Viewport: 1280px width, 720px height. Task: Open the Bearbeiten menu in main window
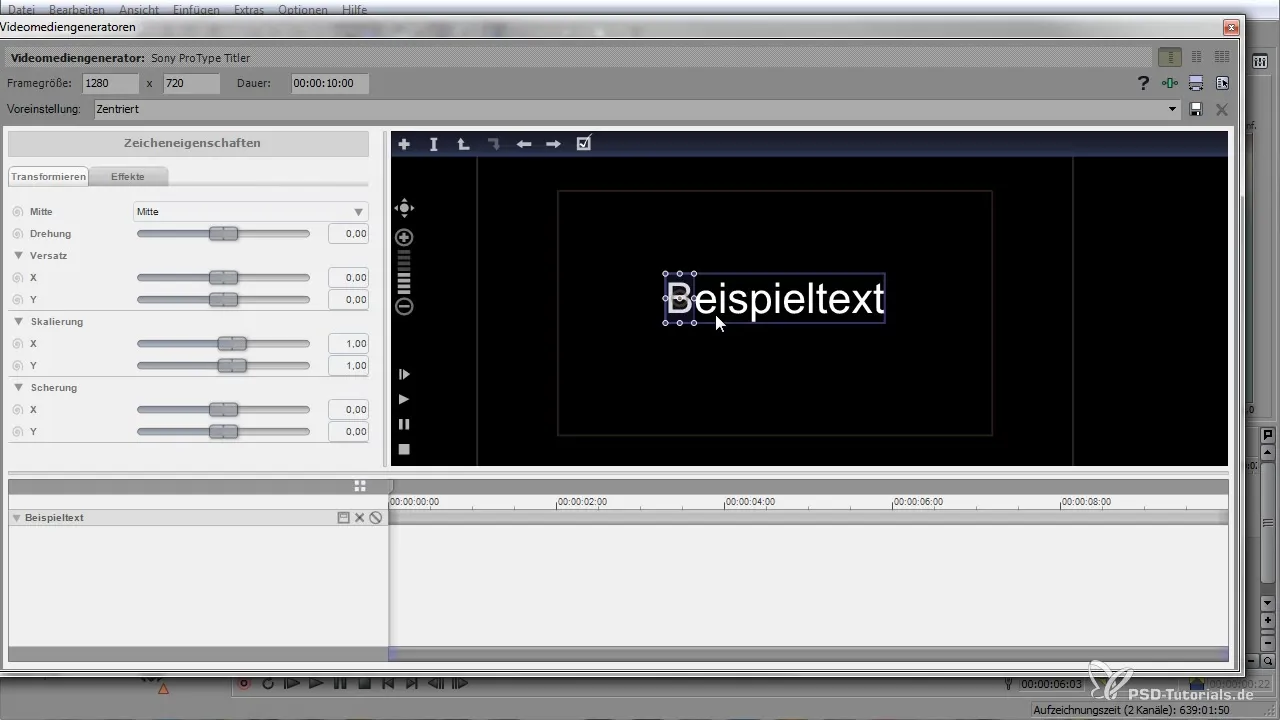[x=76, y=9]
